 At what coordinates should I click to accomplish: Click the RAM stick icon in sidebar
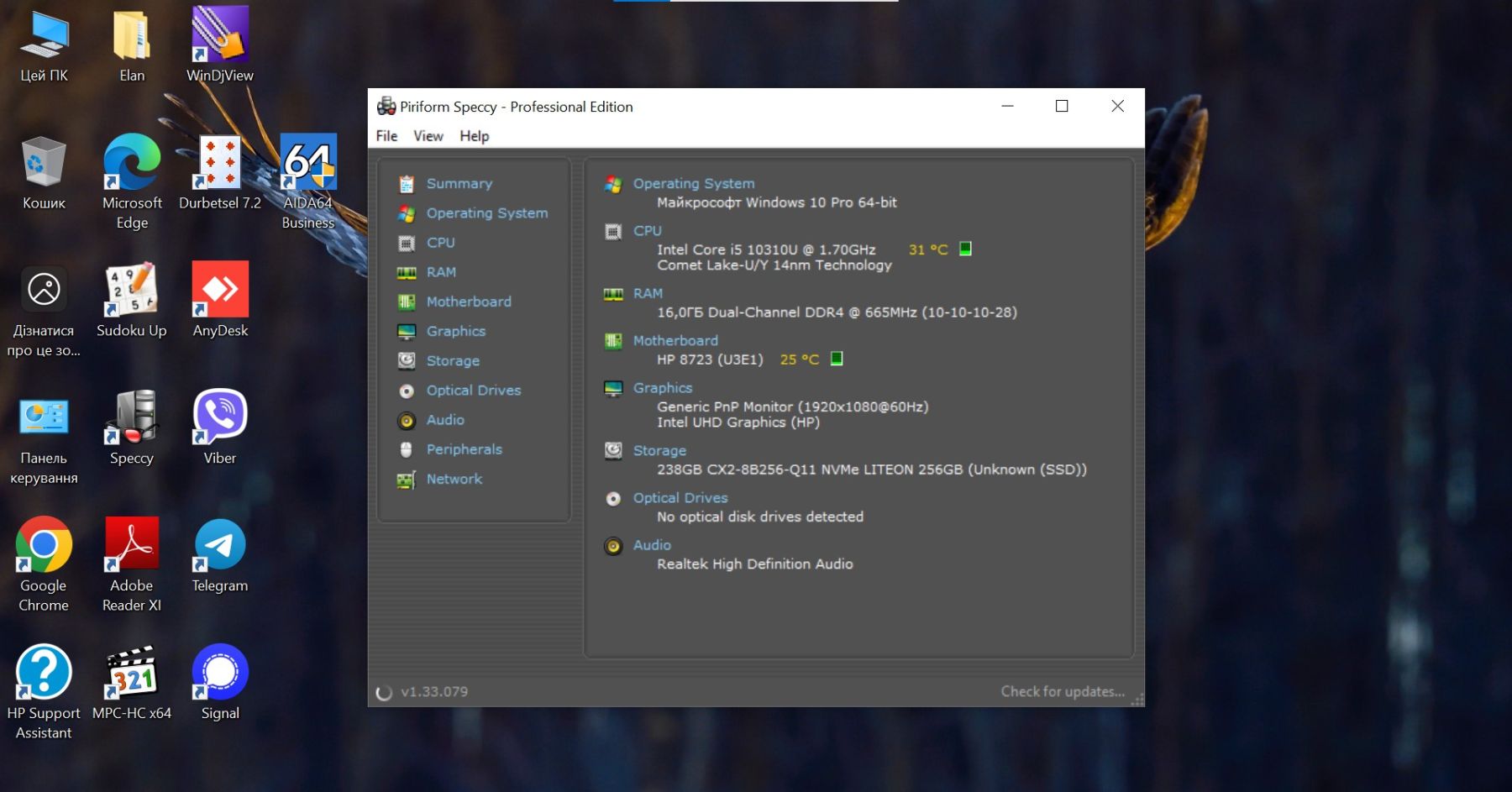pyautogui.click(x=407, y=273)
